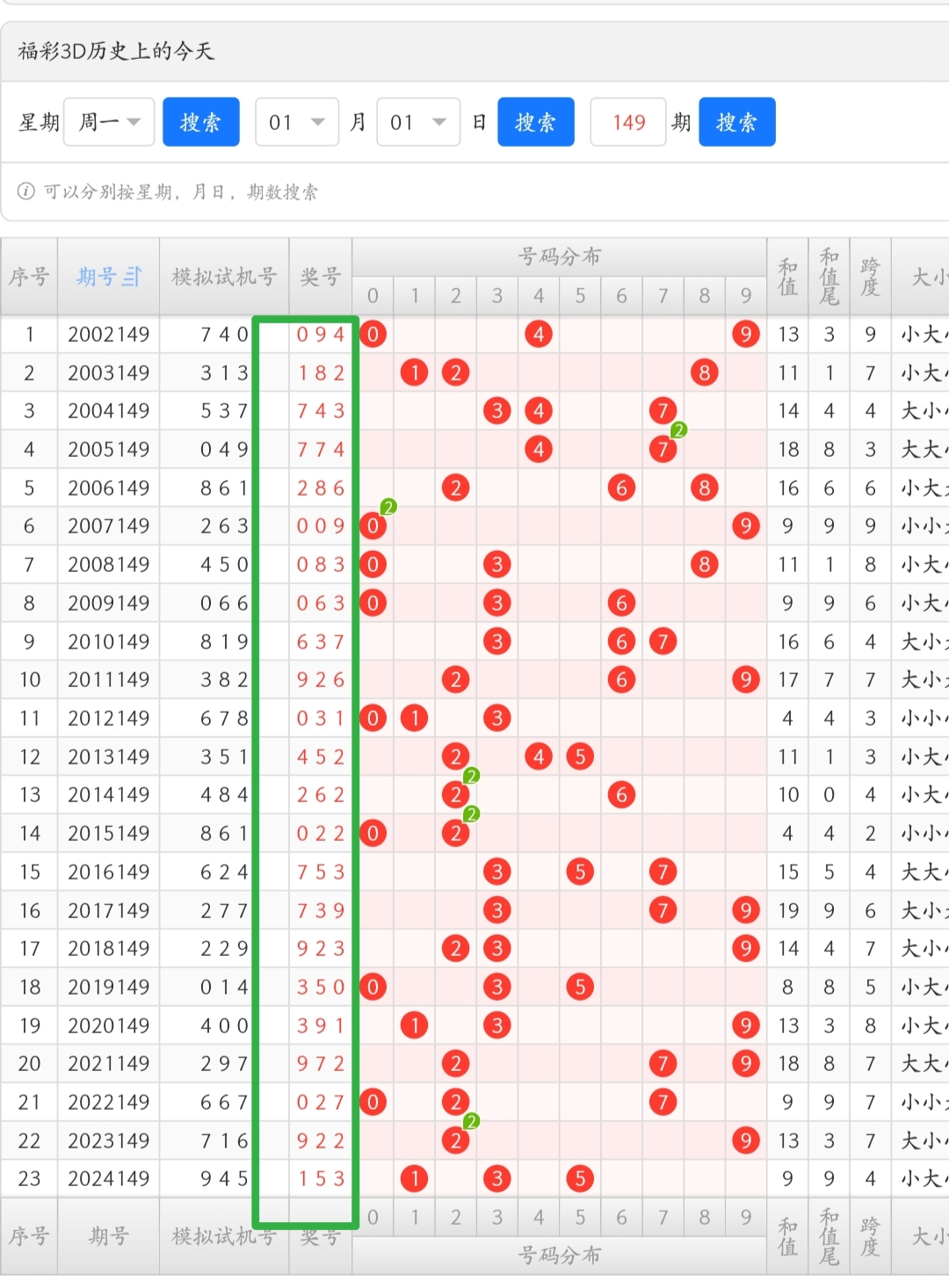Select red ball 0 in row 2007149

[x=373, y=526]
